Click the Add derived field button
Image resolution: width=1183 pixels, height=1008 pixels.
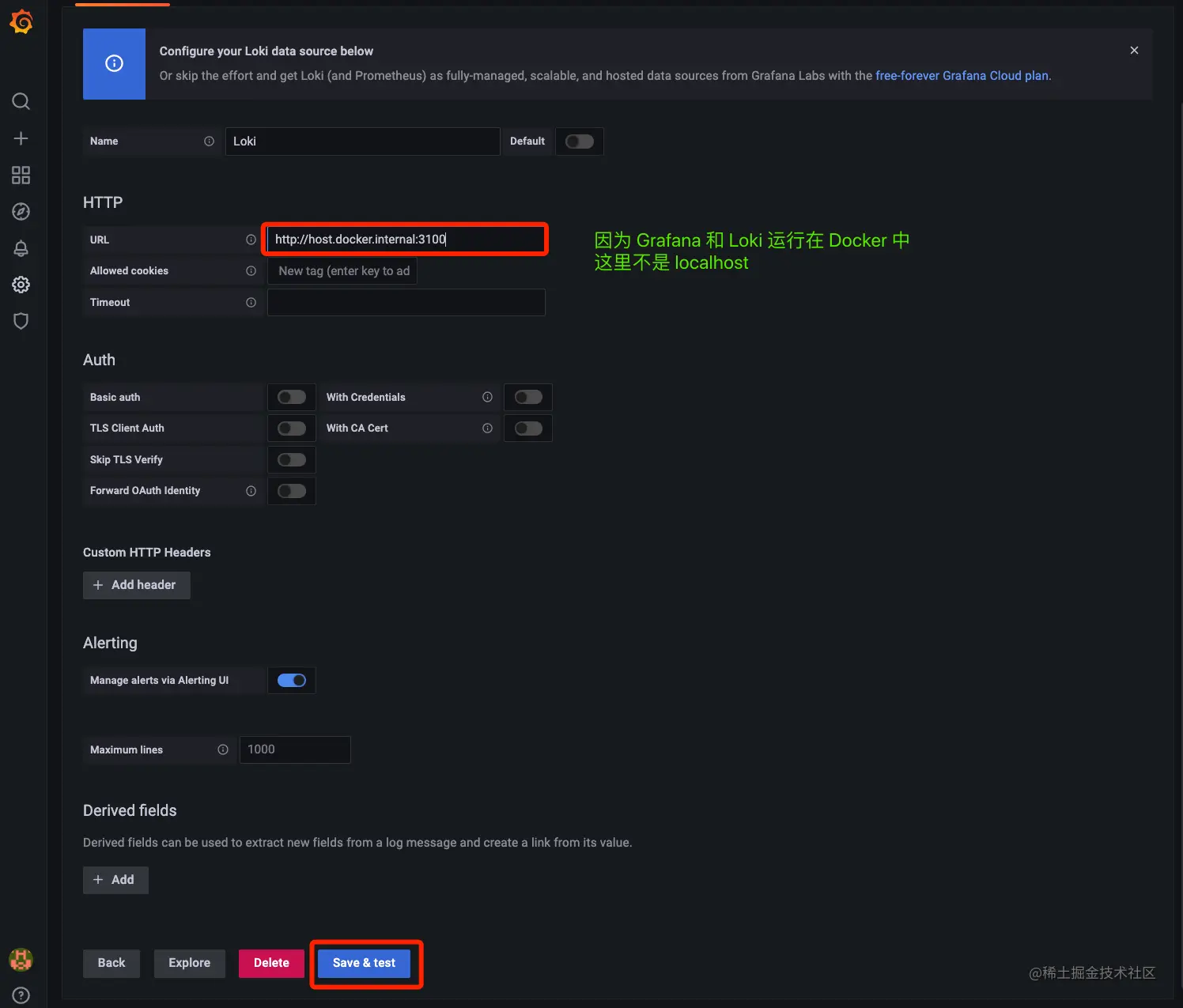click(115, 880)
